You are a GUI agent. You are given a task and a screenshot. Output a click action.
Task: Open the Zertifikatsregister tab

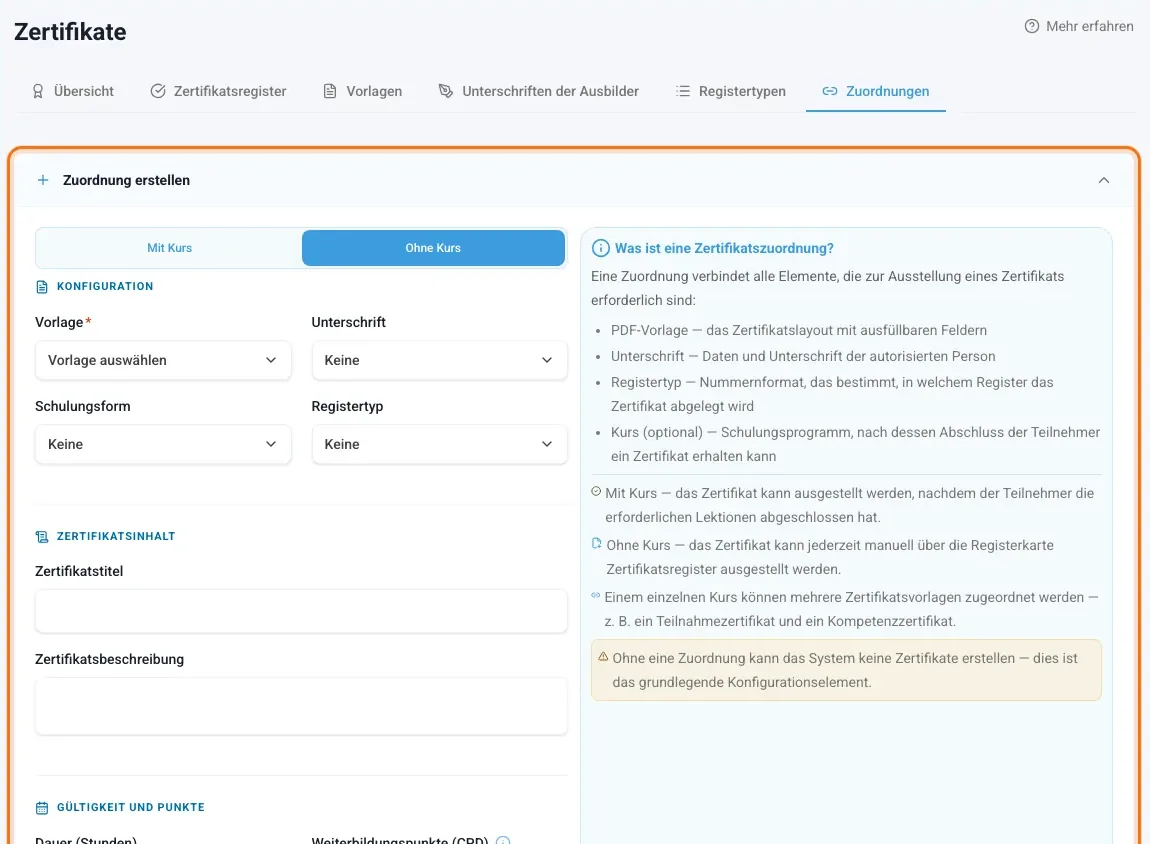point(219,92)
